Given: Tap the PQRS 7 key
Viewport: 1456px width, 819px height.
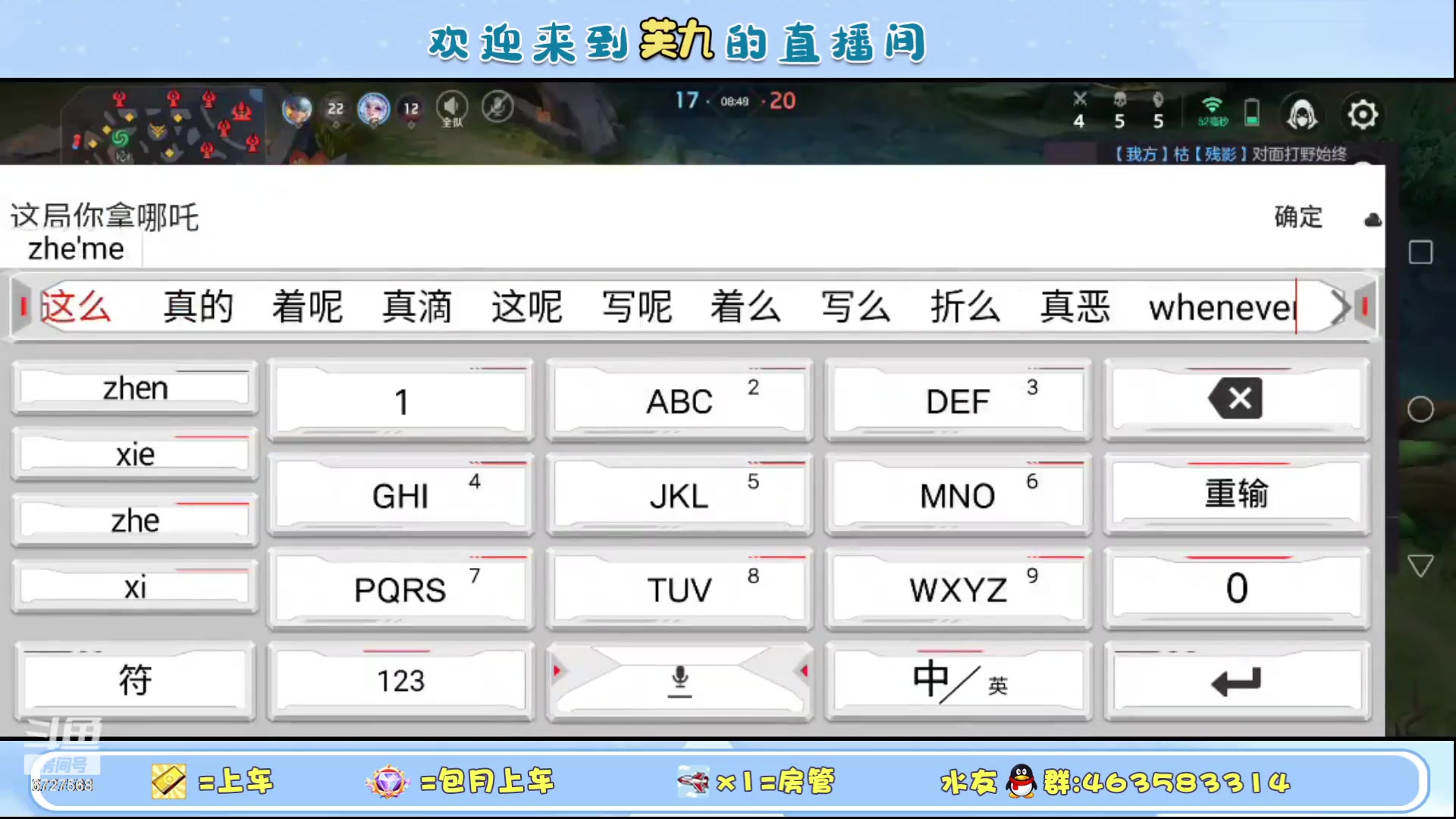Looking at the screenshot, I should (400, 589).
